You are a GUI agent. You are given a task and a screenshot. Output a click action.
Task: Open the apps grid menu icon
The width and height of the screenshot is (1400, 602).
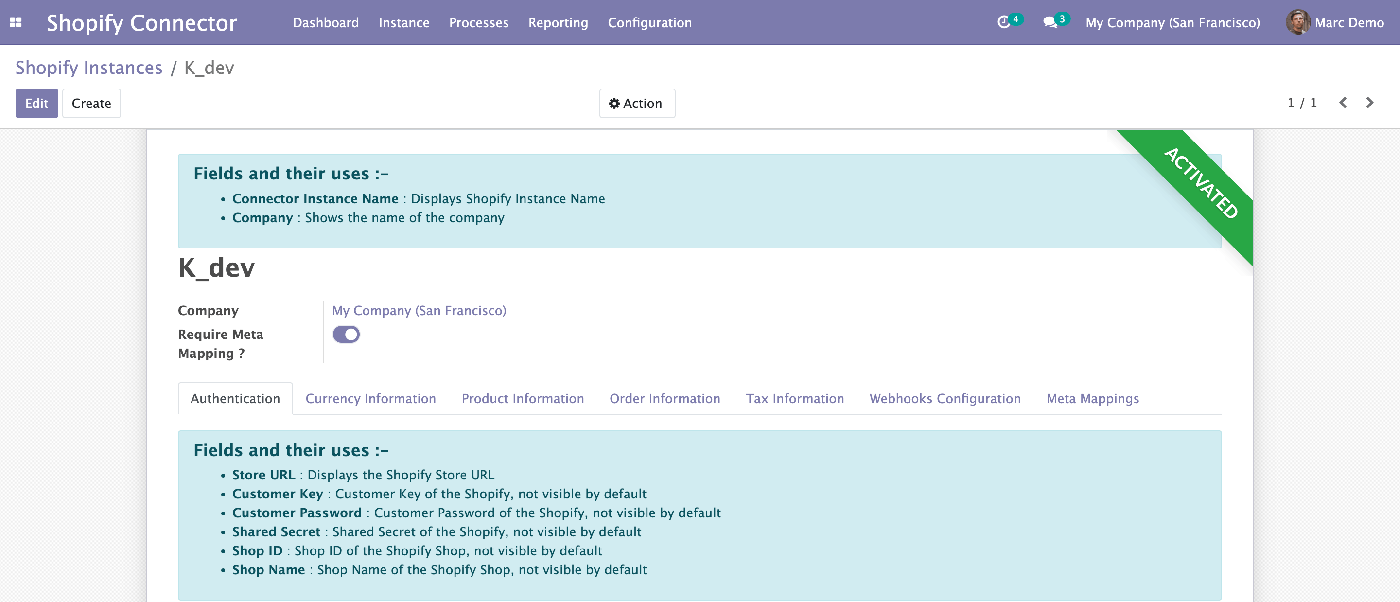tap(16, 22)
